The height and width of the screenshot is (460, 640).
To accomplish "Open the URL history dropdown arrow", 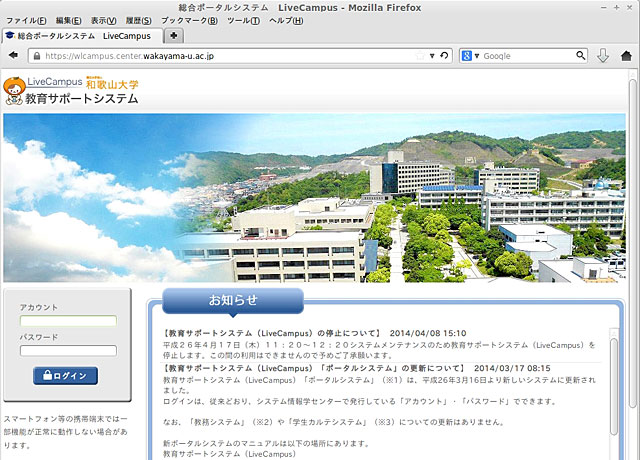I will [x=432, y=56].
